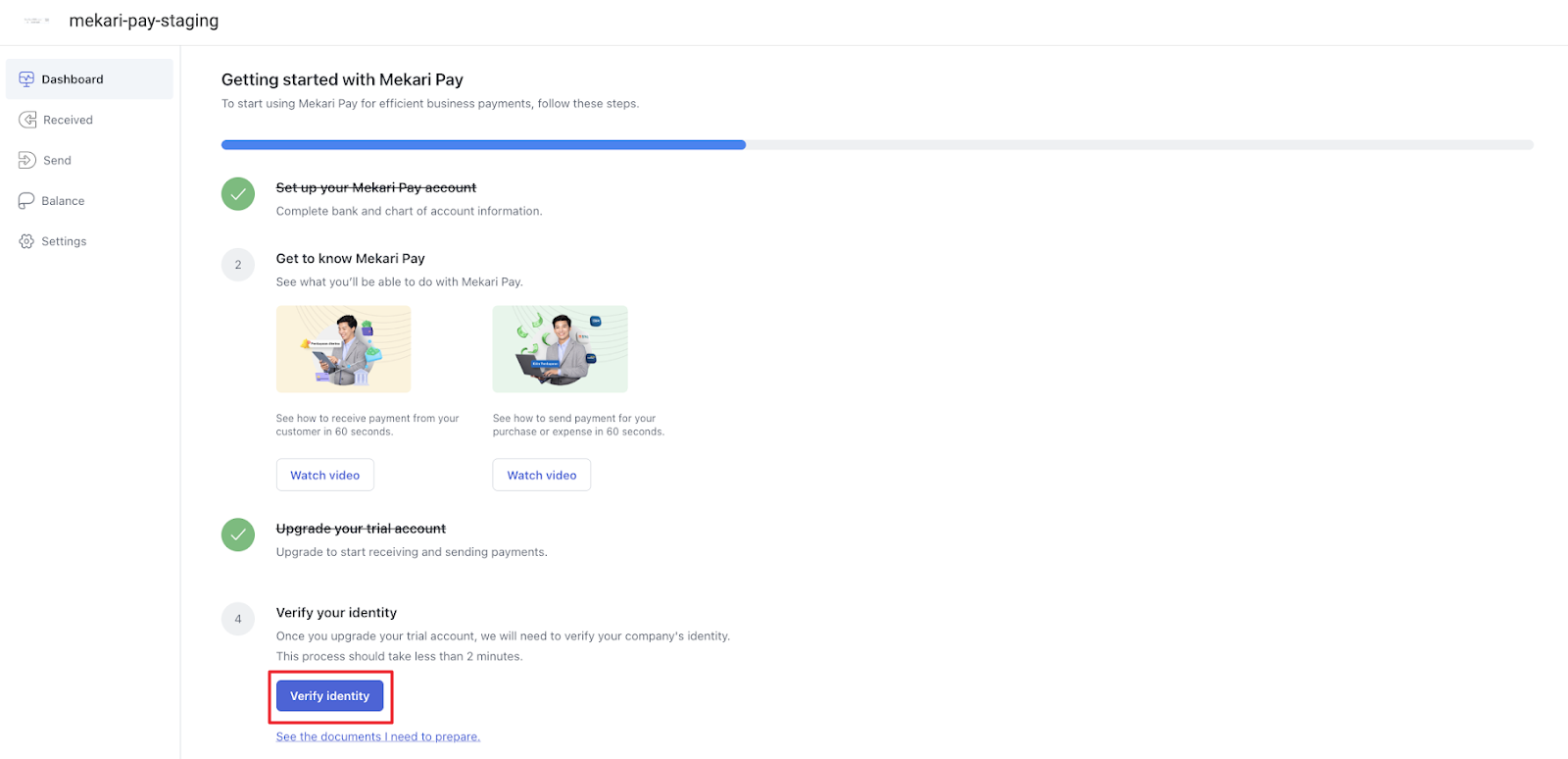Screen dimensions: 1568x759
Task: Click 'See how to receive payment' caption
Action: coord(367,425)
